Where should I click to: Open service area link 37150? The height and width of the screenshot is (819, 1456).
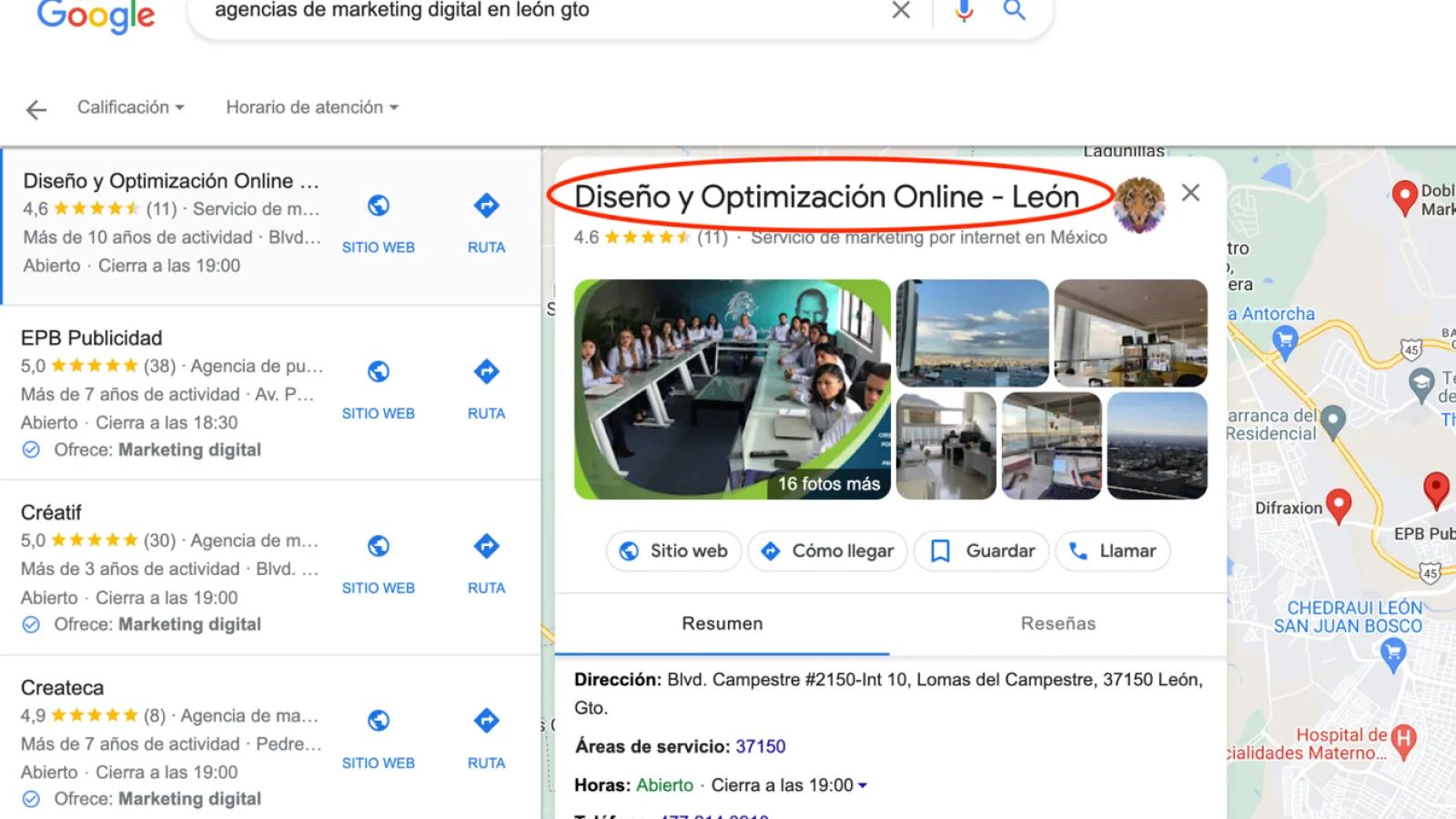pos(760,747)
